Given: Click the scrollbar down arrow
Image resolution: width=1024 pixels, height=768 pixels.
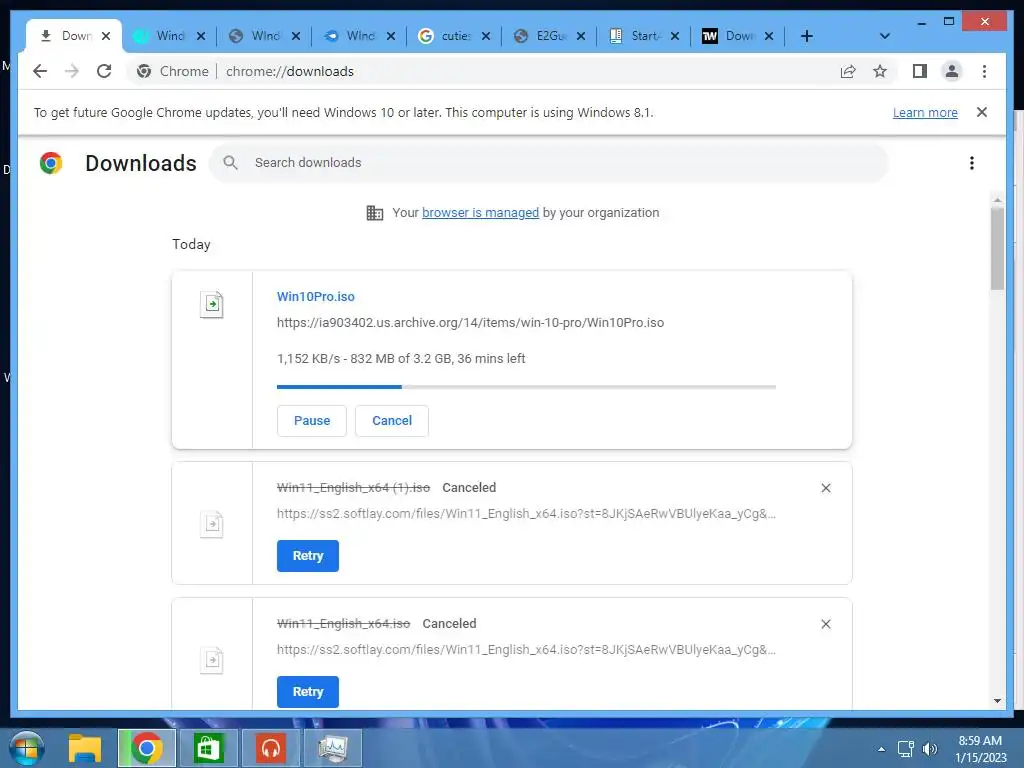Looking at the screenshot, I should 997,701.
